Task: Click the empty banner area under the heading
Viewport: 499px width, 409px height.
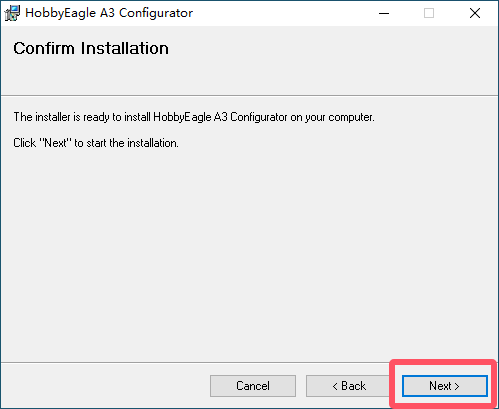Action: click(x=249, y=77)
